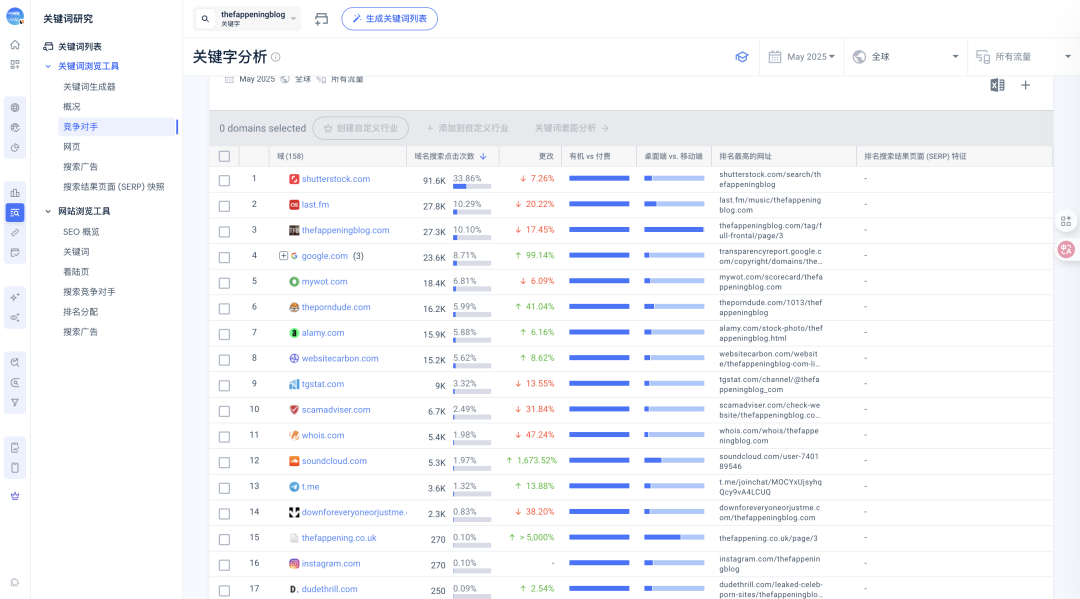Click the last.fm click share bar

point(472,212)
